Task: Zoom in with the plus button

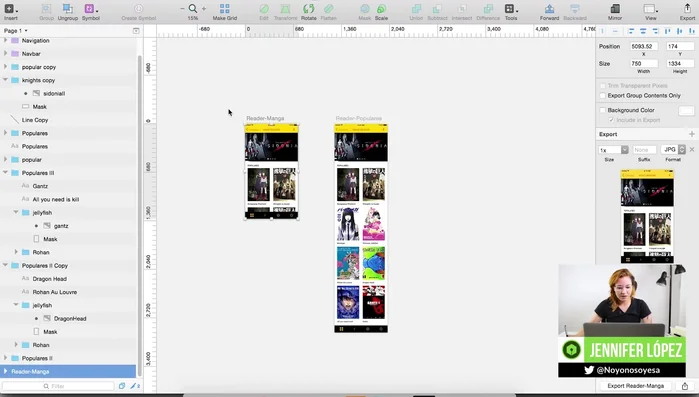Action: point(204,8)
